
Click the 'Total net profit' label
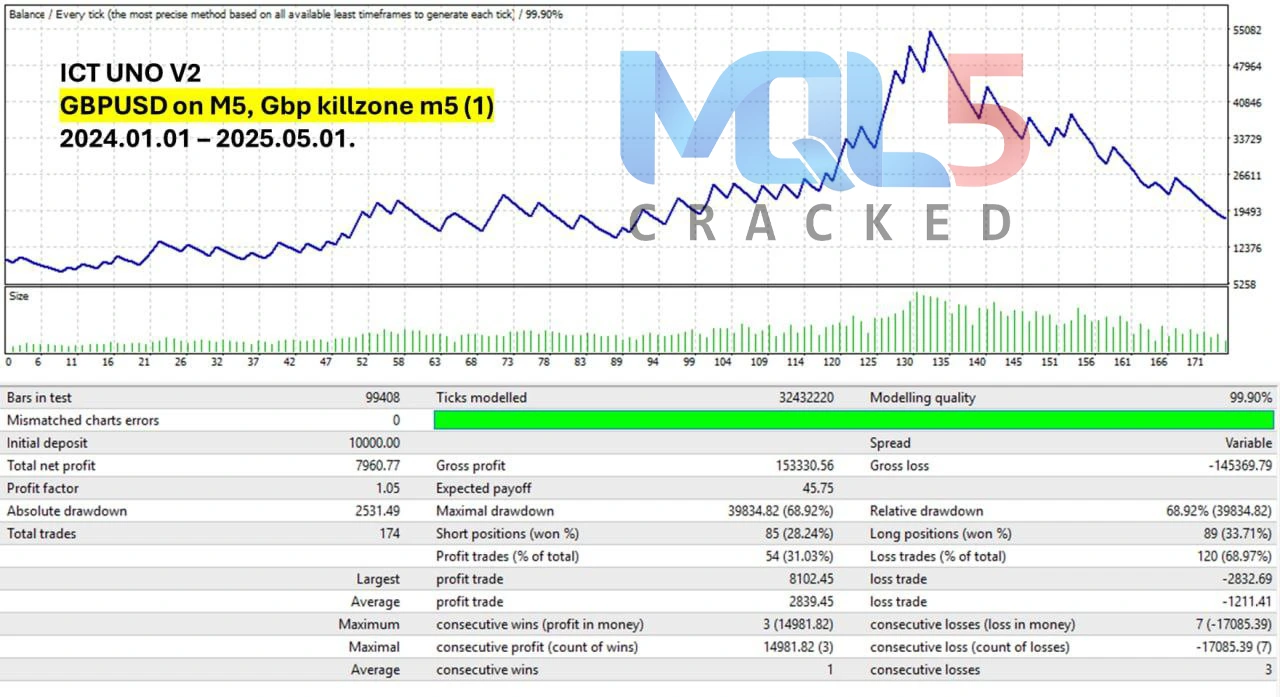51,465
